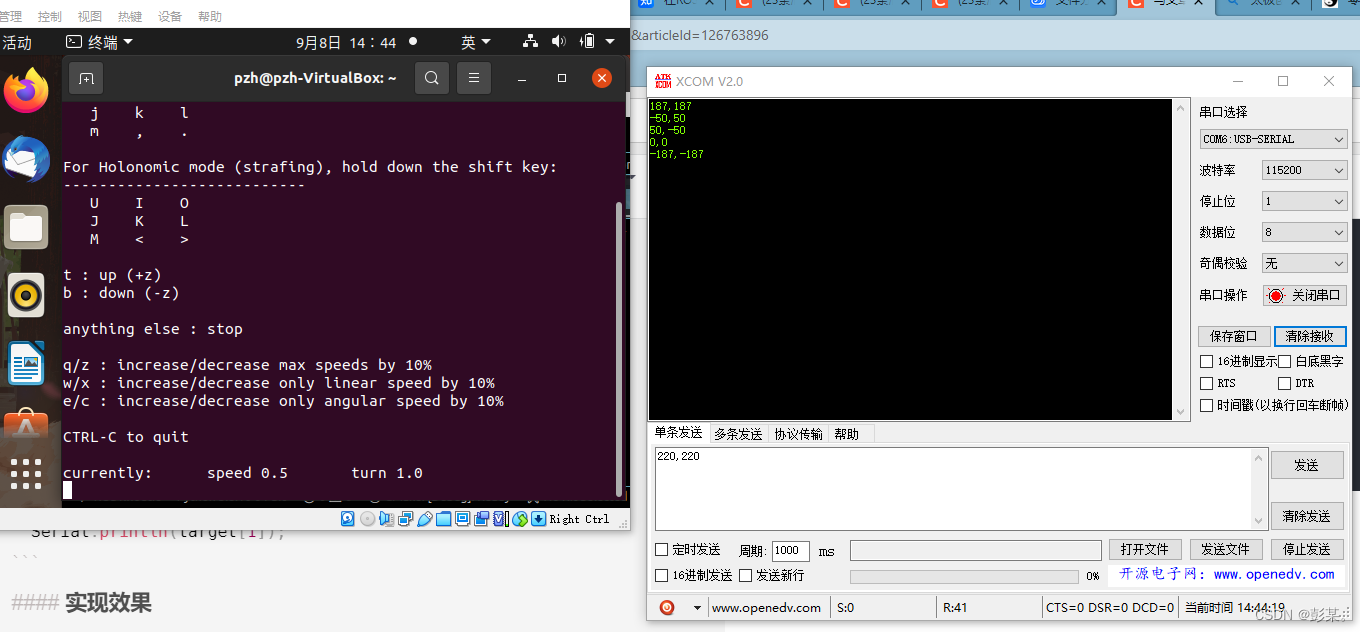
Task: Open the parity 无 dropdown
Action: [x=1305, y=263]
